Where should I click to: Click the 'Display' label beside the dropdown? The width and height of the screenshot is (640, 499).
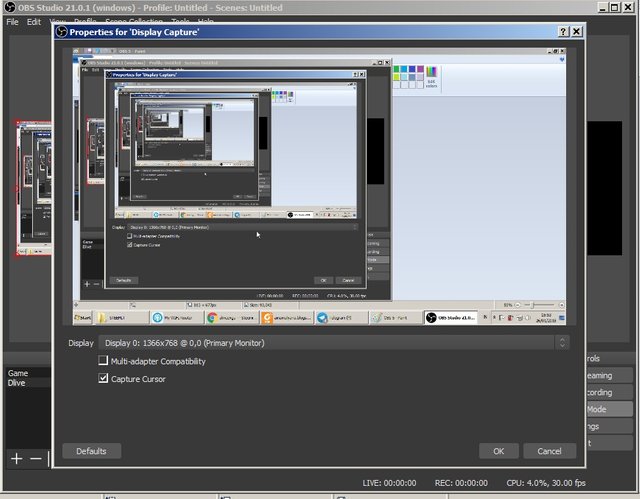point(81,343)
